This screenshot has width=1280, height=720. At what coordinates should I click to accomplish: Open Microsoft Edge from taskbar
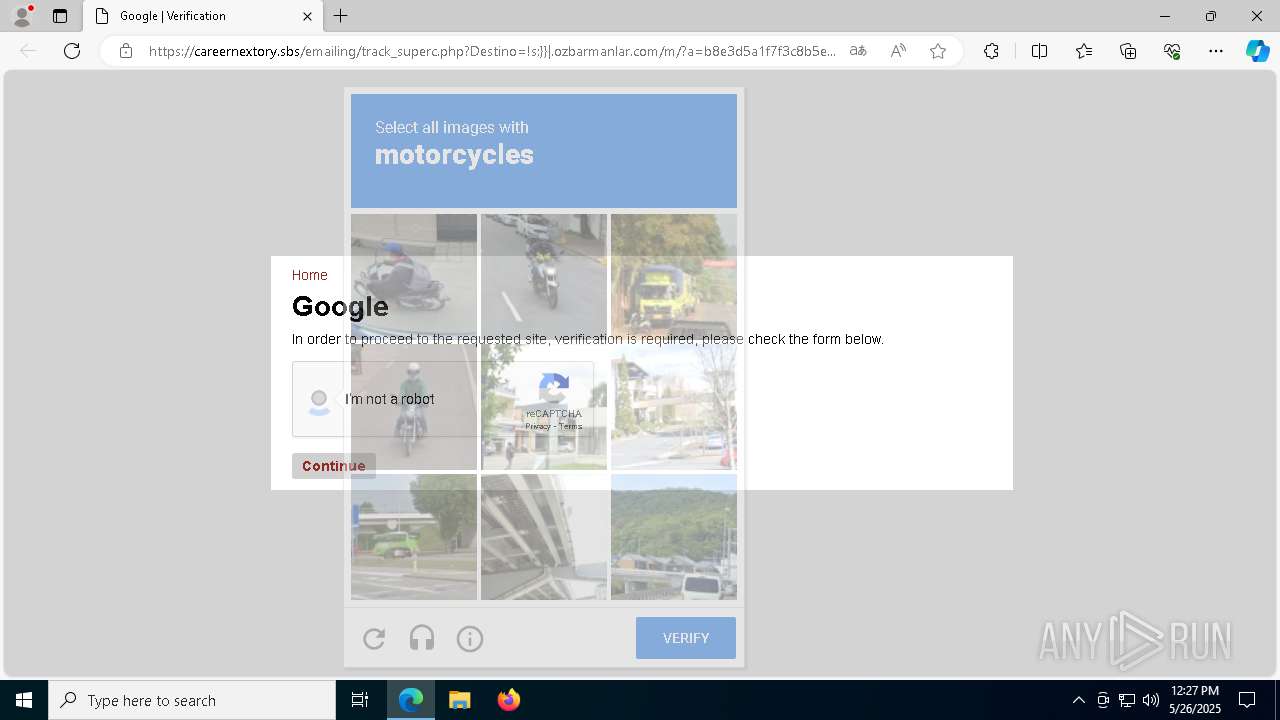411,700
